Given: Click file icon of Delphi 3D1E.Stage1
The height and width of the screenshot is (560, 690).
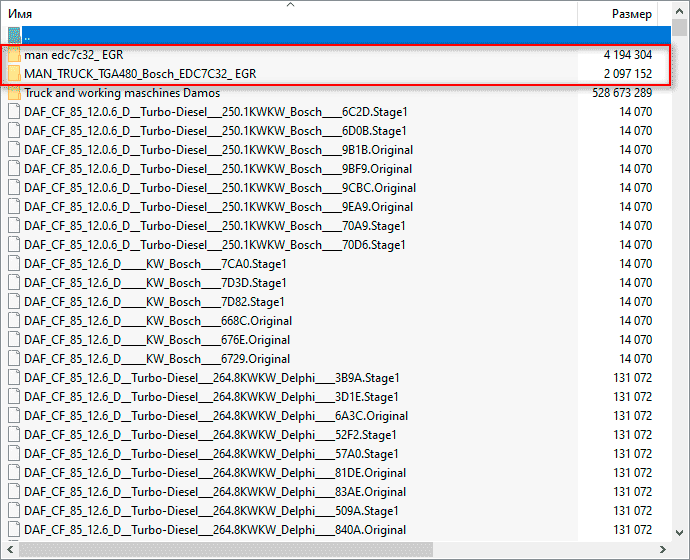Looking at the screenshot, I should pos(14,397).
